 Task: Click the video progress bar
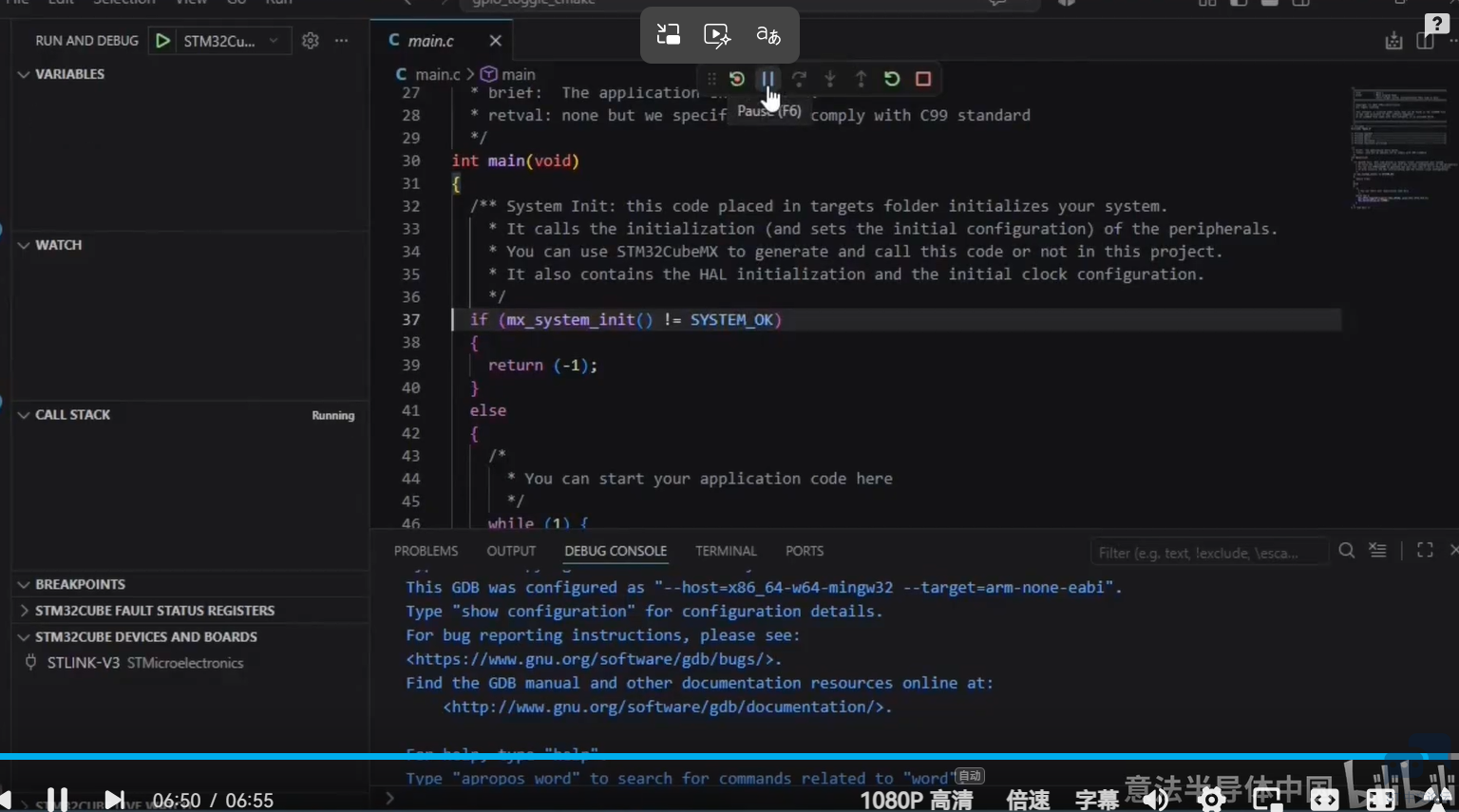pos(729,756)
